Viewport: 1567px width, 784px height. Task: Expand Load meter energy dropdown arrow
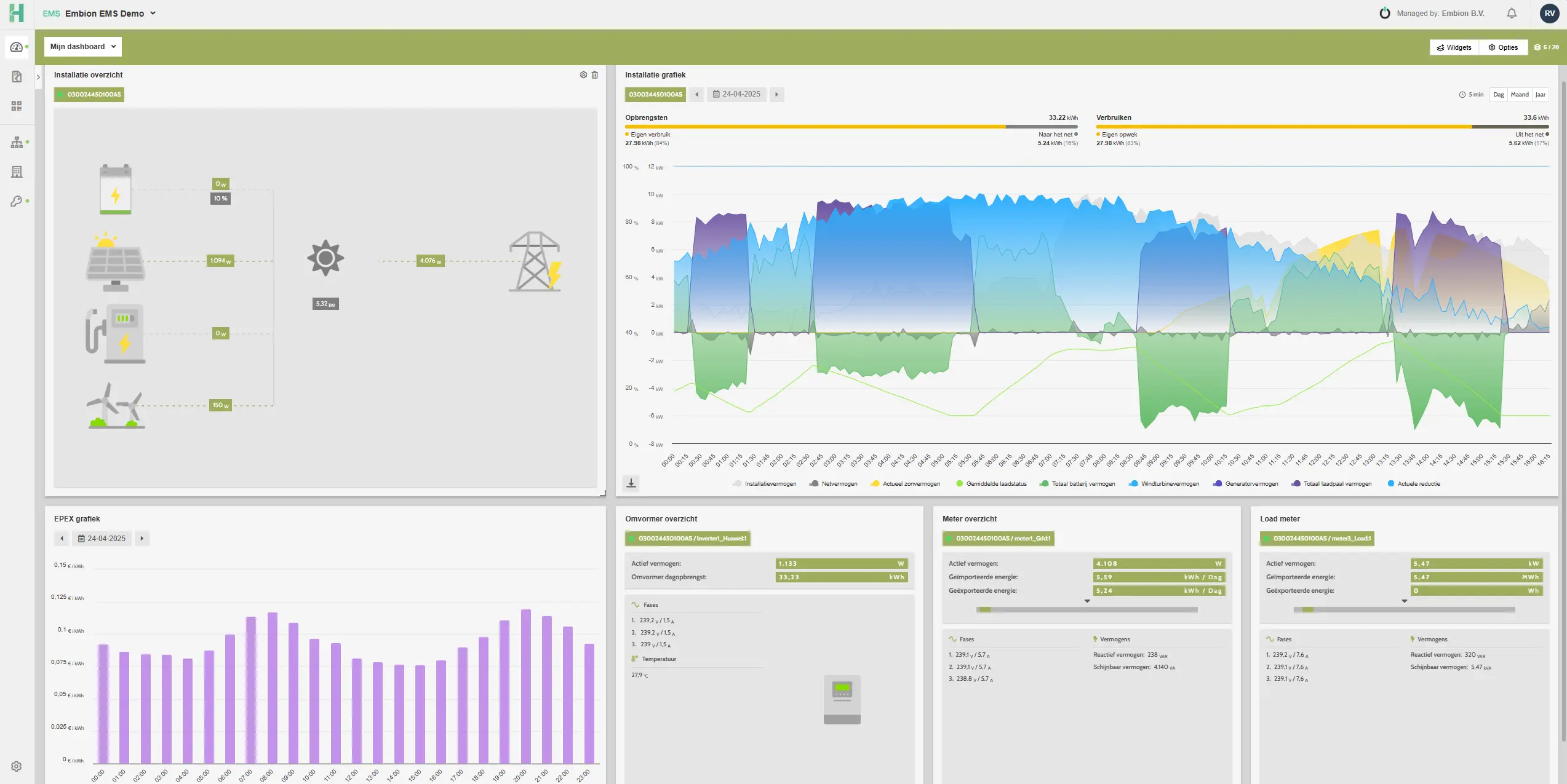click(1405, 601)
